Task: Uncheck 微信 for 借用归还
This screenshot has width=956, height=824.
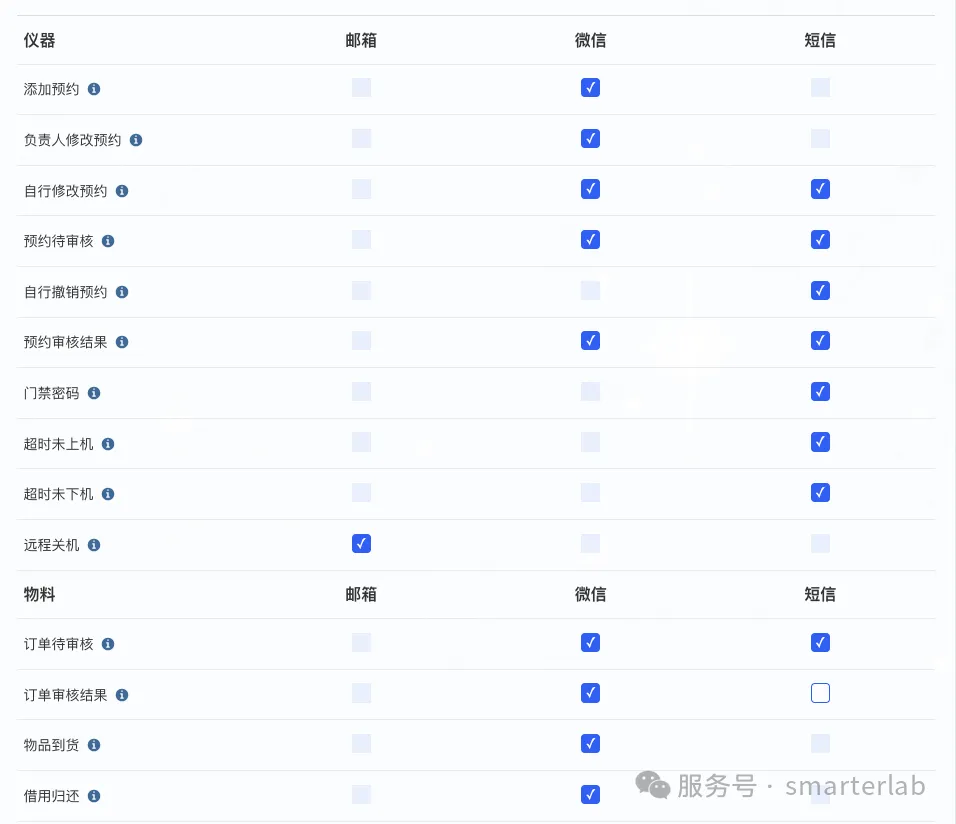Action: [x=590, y=794]
